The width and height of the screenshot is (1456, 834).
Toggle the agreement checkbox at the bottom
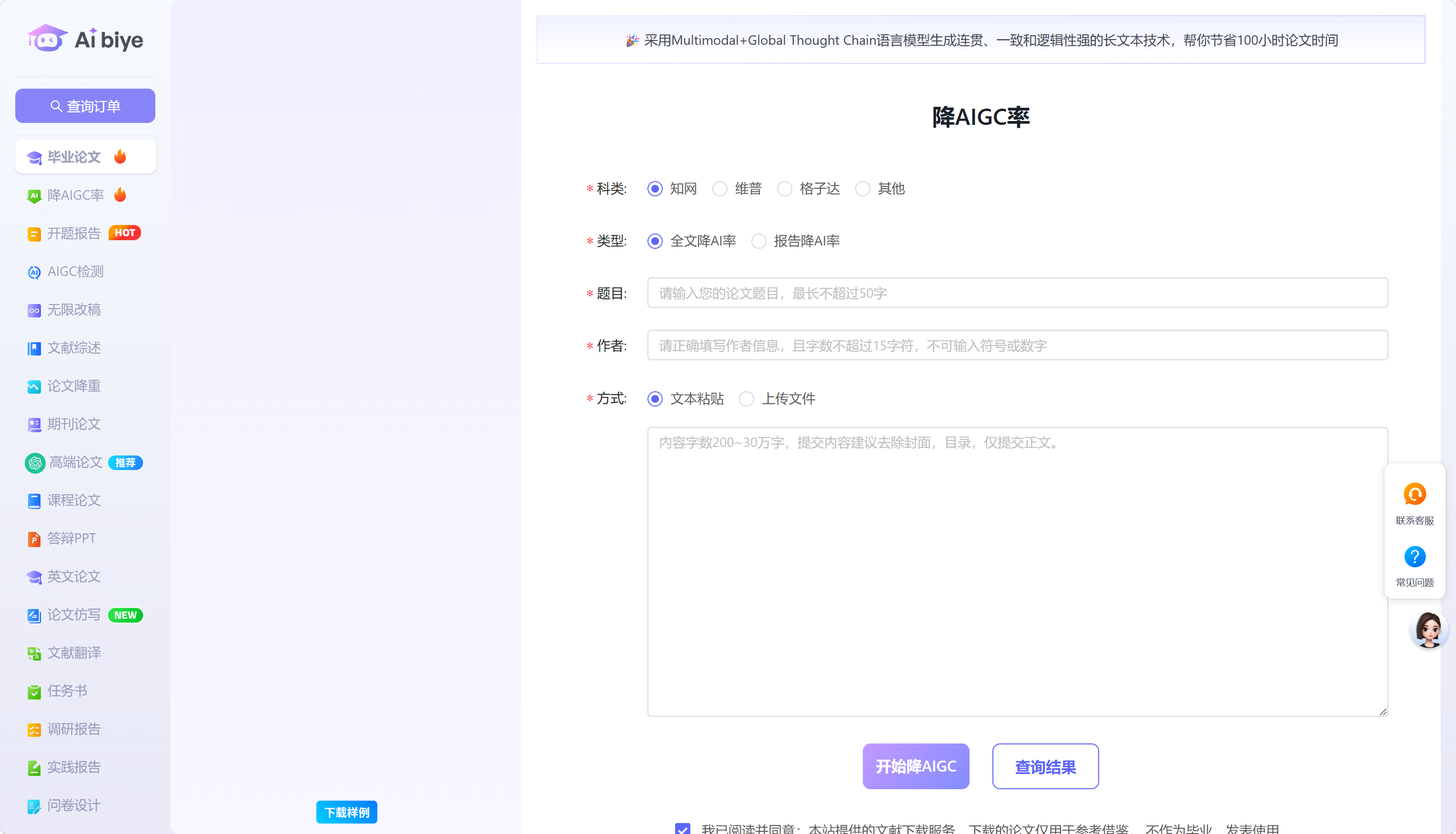pyautogui.click(x=682, y=828)
